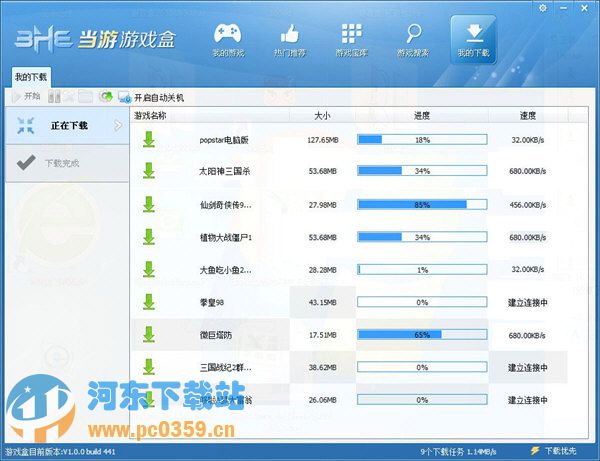This screenshot has width=600, height=461.
Task: Select the 拳皇98 game name
Action: [212, 303]
